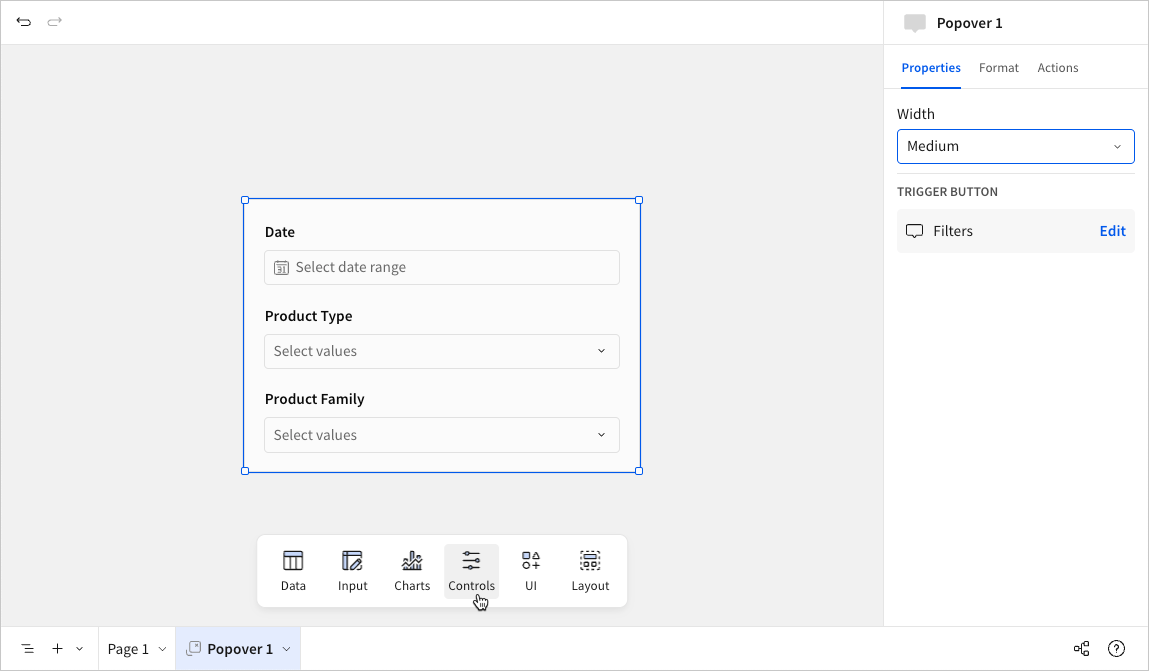Open the Controls elements menu
1149x671 pixels.
click(x=471, y=571)
